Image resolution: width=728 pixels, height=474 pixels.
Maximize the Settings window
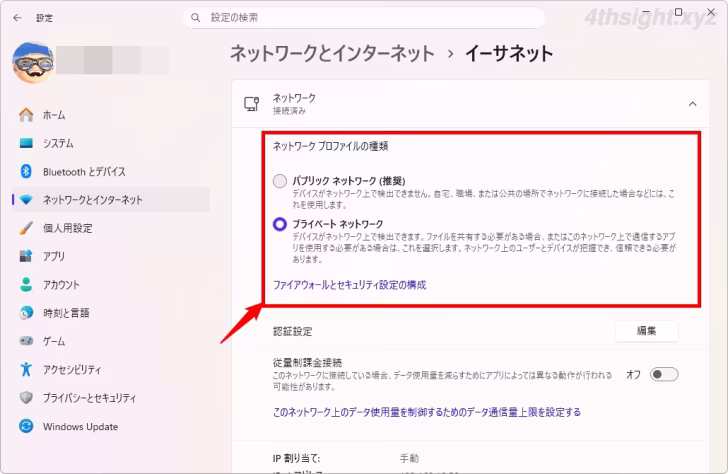[678, 12]
